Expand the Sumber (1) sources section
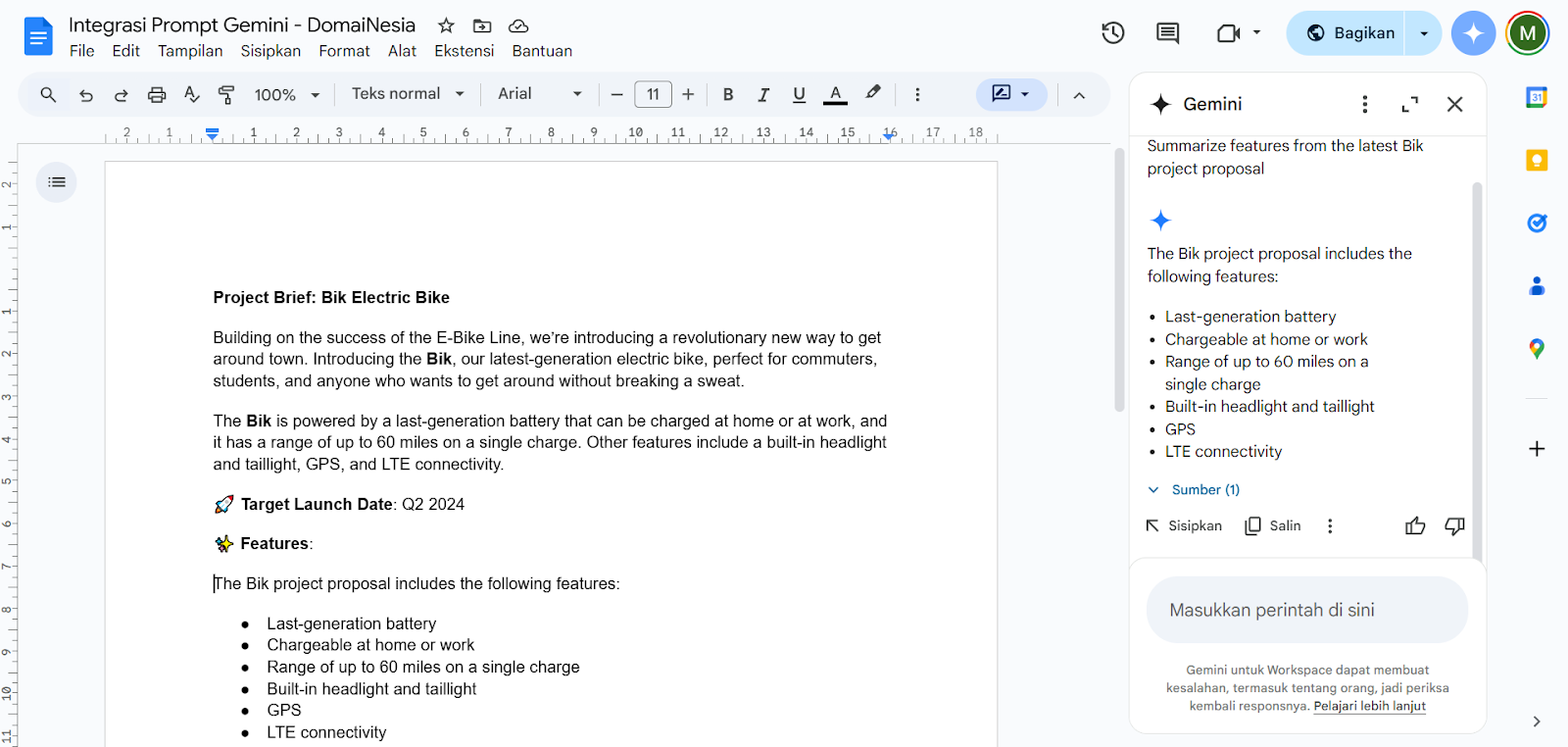 point(1195,490)
